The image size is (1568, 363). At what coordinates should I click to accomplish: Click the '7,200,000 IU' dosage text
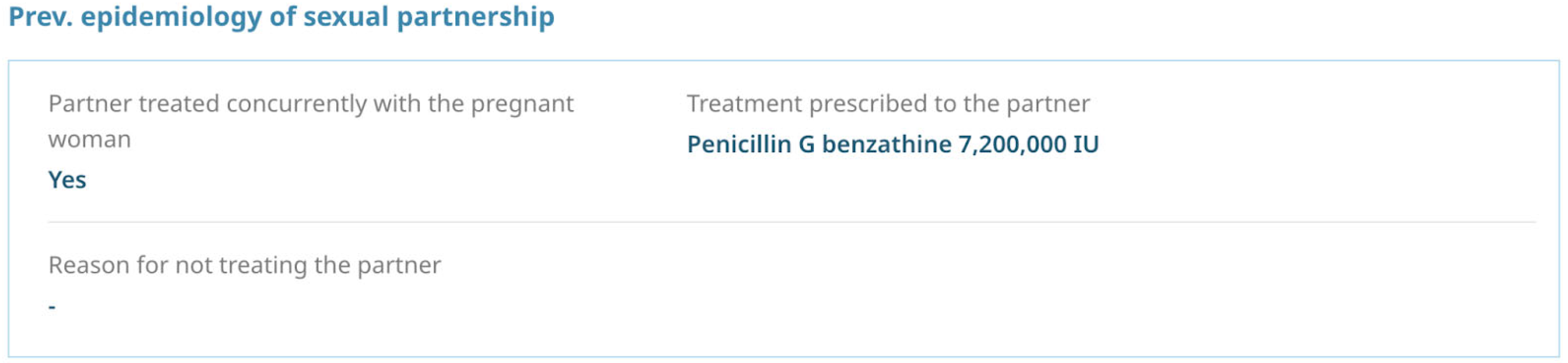[x=1029, y=145]
